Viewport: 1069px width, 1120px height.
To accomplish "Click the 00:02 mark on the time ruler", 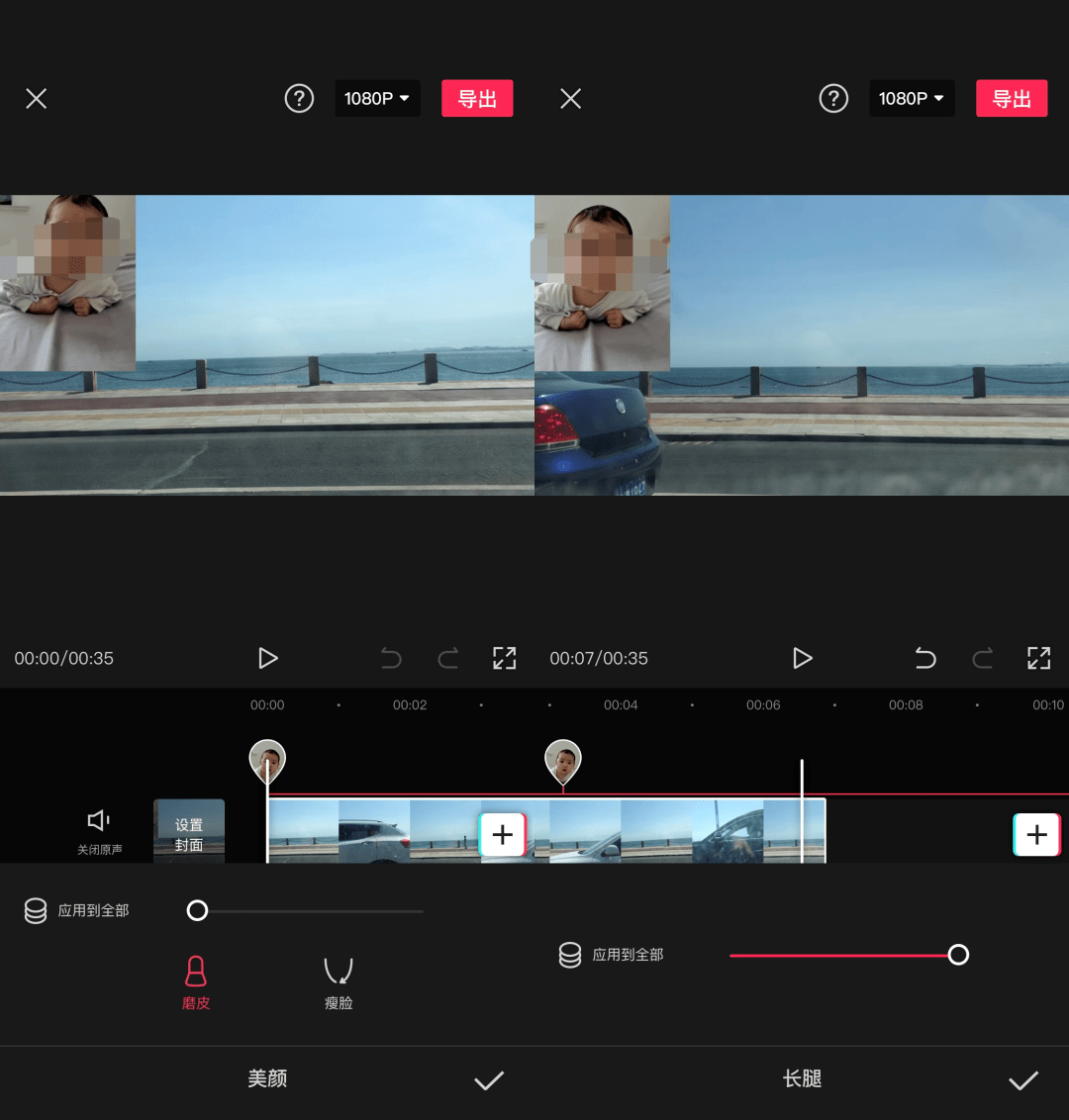I will point(410,705).
